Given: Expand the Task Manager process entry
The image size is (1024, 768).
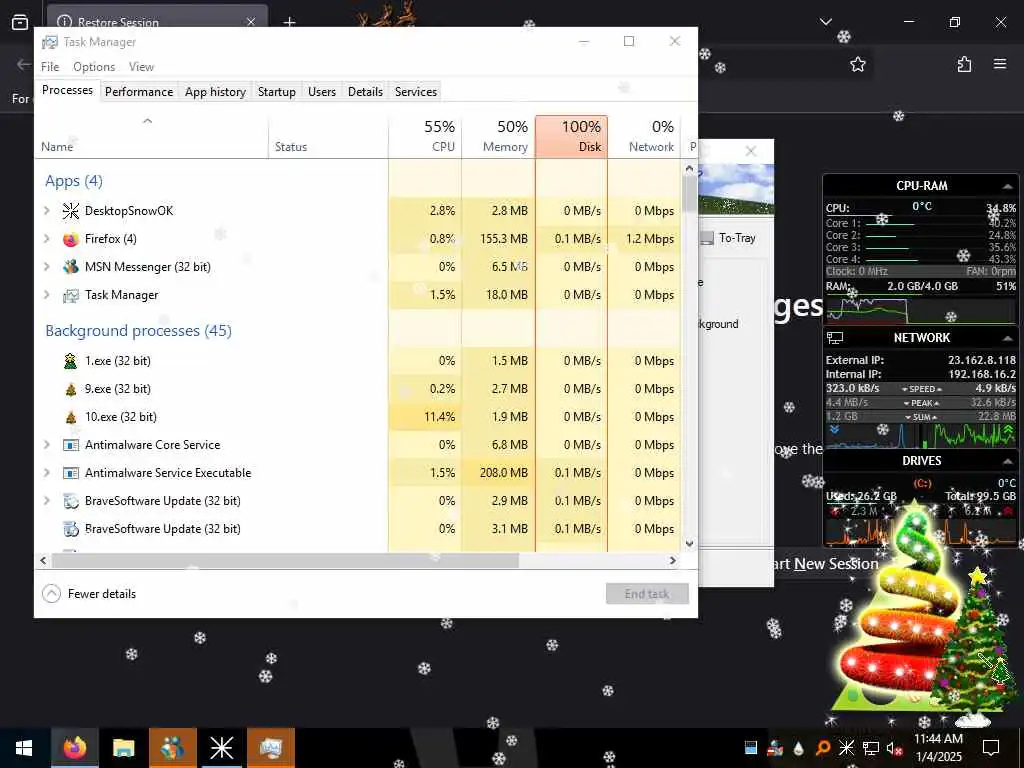Looking at the screenshot, I should (46, 295).
